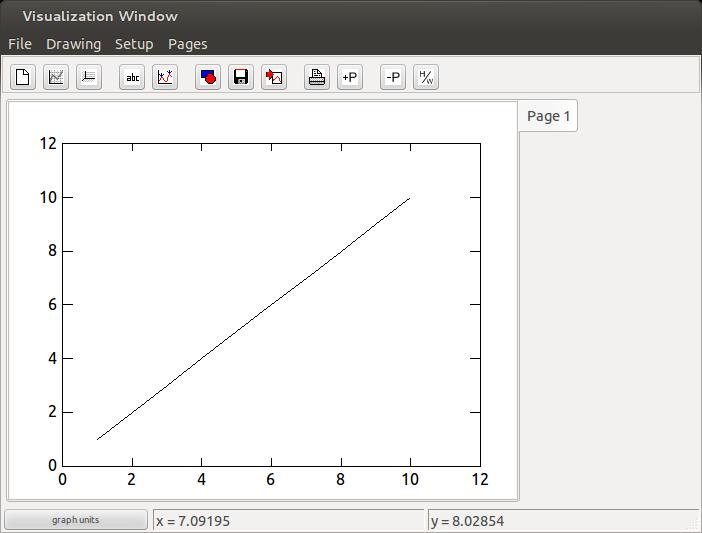Toggle the graph units button
702x533 pixels.
coord(76,520)
